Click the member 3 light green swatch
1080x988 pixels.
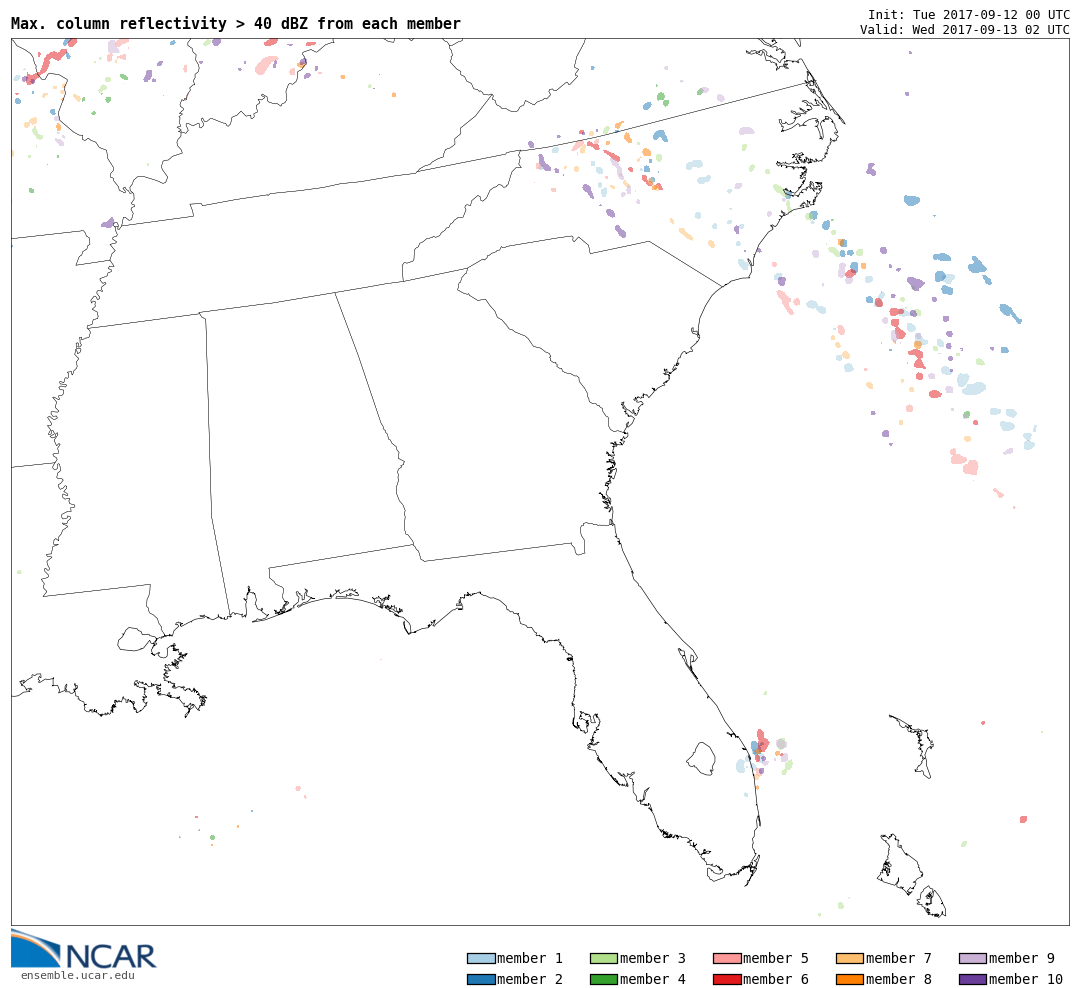click(x=604, y=958)
